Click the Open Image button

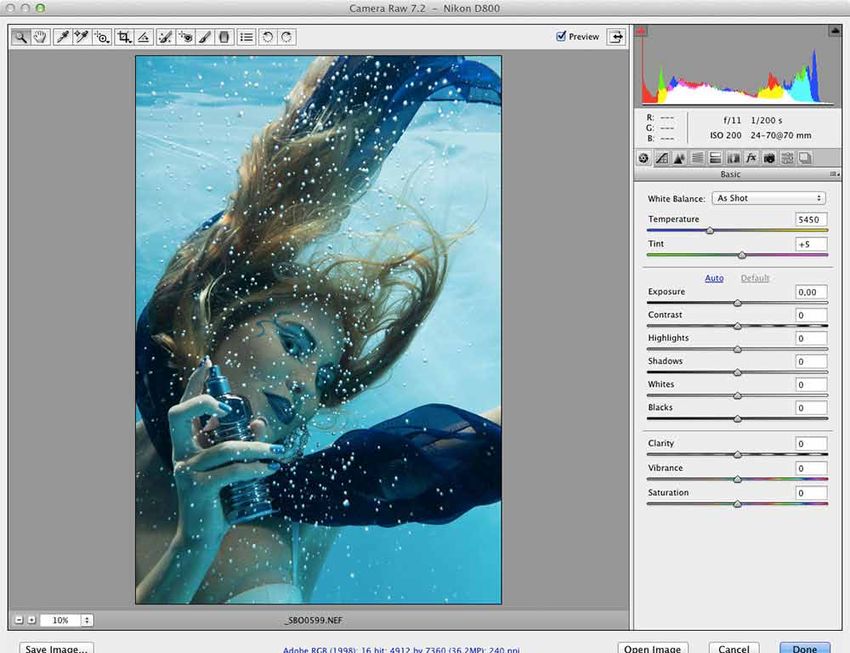653,648
